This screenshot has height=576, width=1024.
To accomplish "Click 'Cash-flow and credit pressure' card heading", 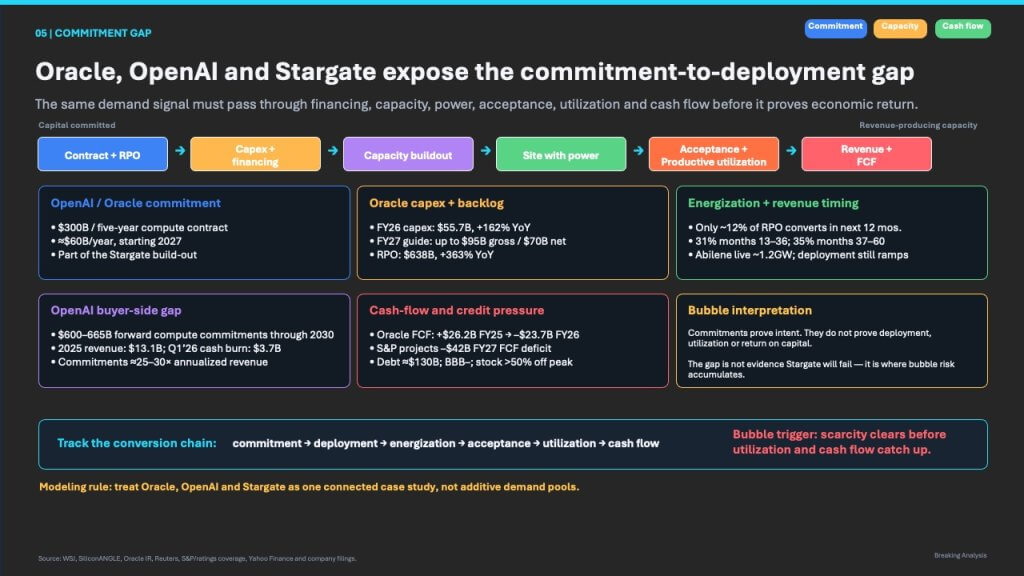I will [x=456, y=310].
